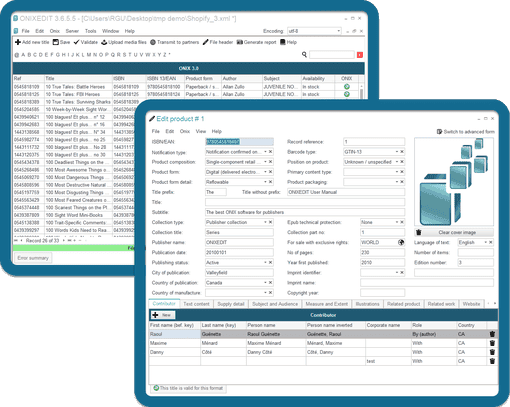Switch to the Text content tab
The height and width of the screenshot is (407, 510).
click(x=196, y=304)
